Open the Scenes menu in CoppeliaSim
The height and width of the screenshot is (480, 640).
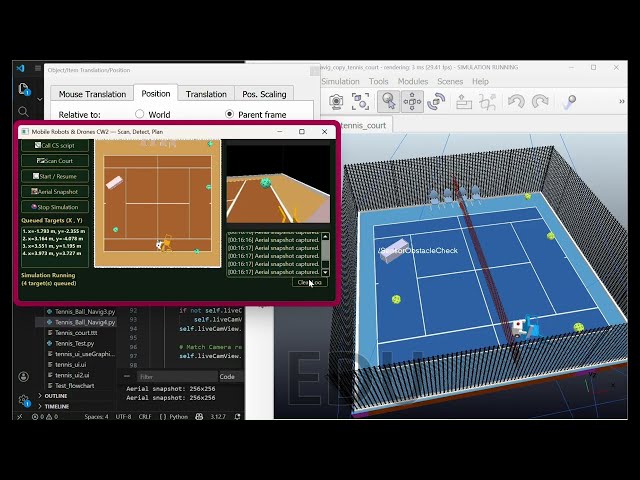tap(450, 81)
